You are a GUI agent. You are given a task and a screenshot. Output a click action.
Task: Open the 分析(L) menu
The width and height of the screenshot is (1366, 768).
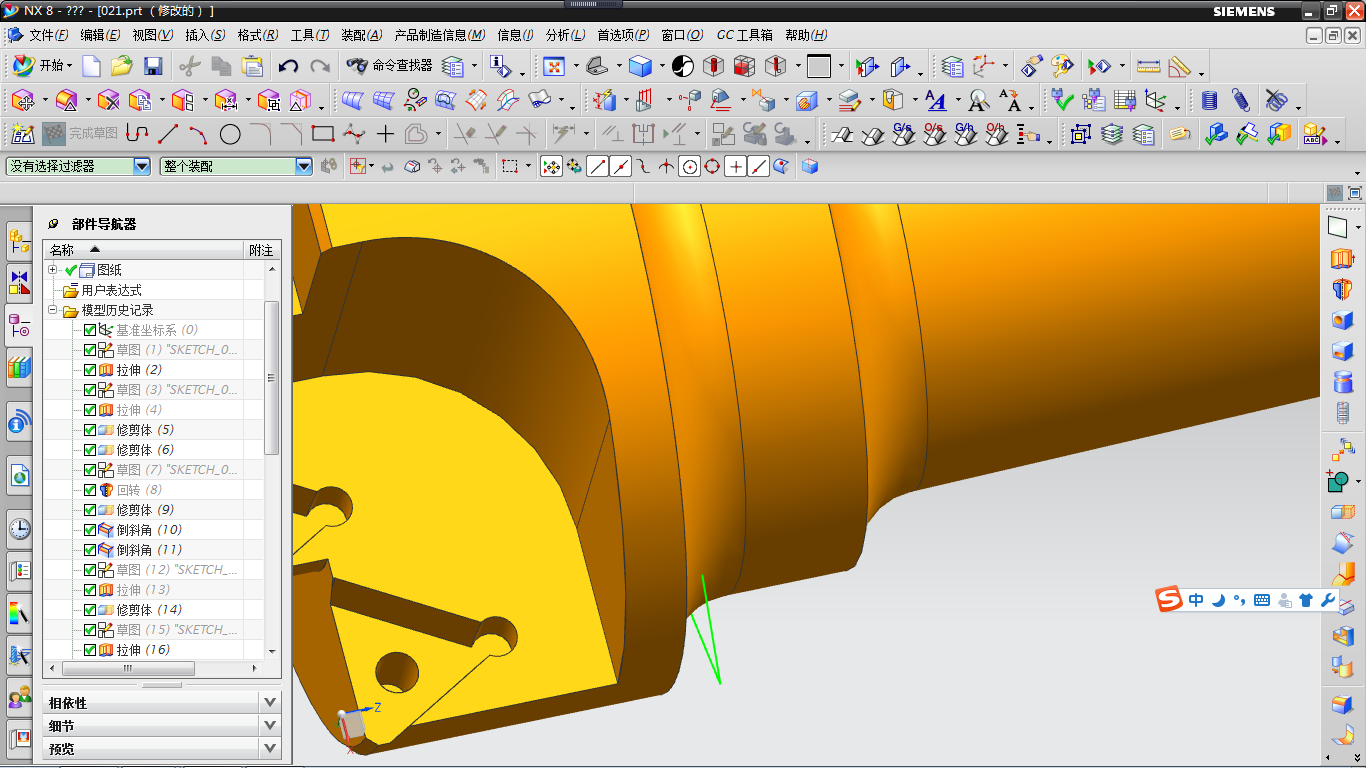pyautogui.click(x=566, y=35)
